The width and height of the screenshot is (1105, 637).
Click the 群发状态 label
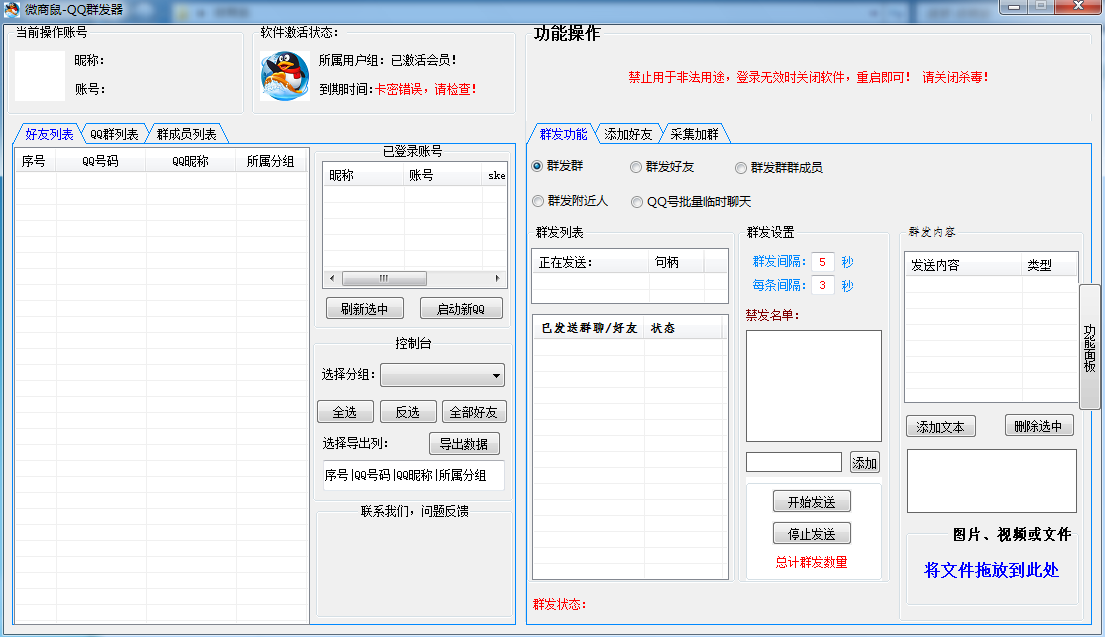click(x=560, y=604)
